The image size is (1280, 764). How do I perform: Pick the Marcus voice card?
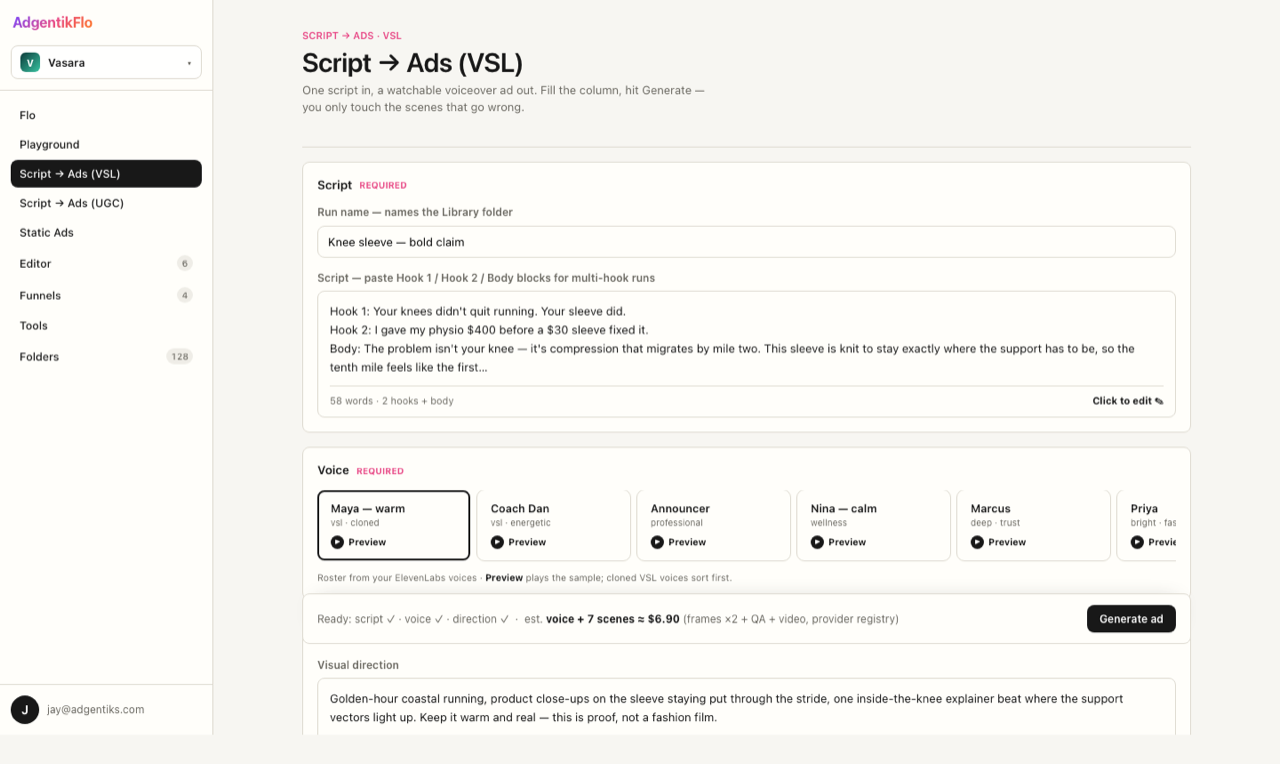1034,525
